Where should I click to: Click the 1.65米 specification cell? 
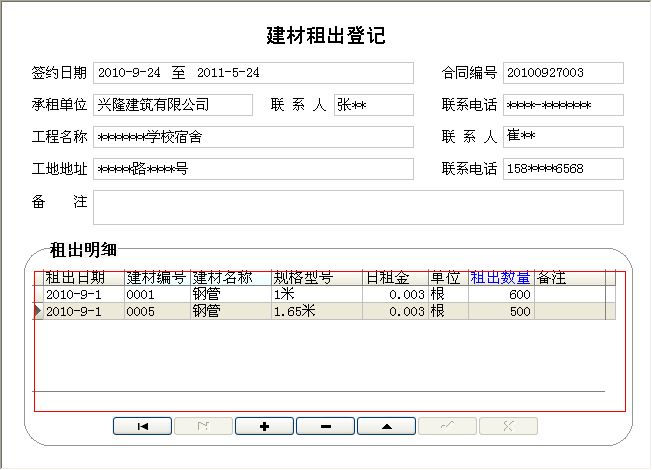tap(315, 311)
